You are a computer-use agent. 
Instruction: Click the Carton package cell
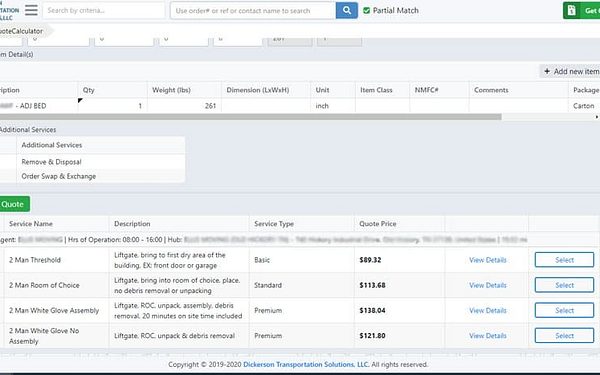coord(584,106)
